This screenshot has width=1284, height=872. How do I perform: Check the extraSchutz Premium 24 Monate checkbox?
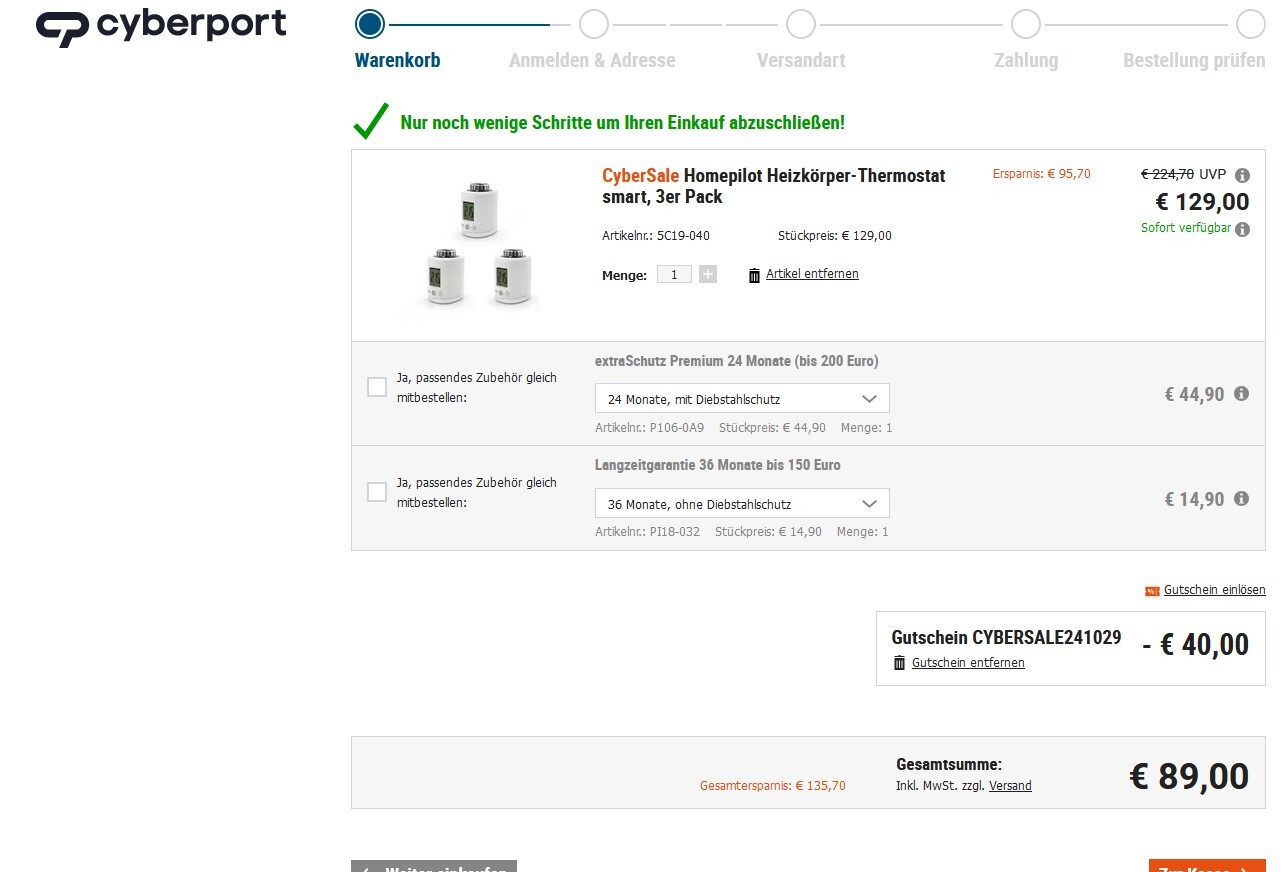click(377, 387)
